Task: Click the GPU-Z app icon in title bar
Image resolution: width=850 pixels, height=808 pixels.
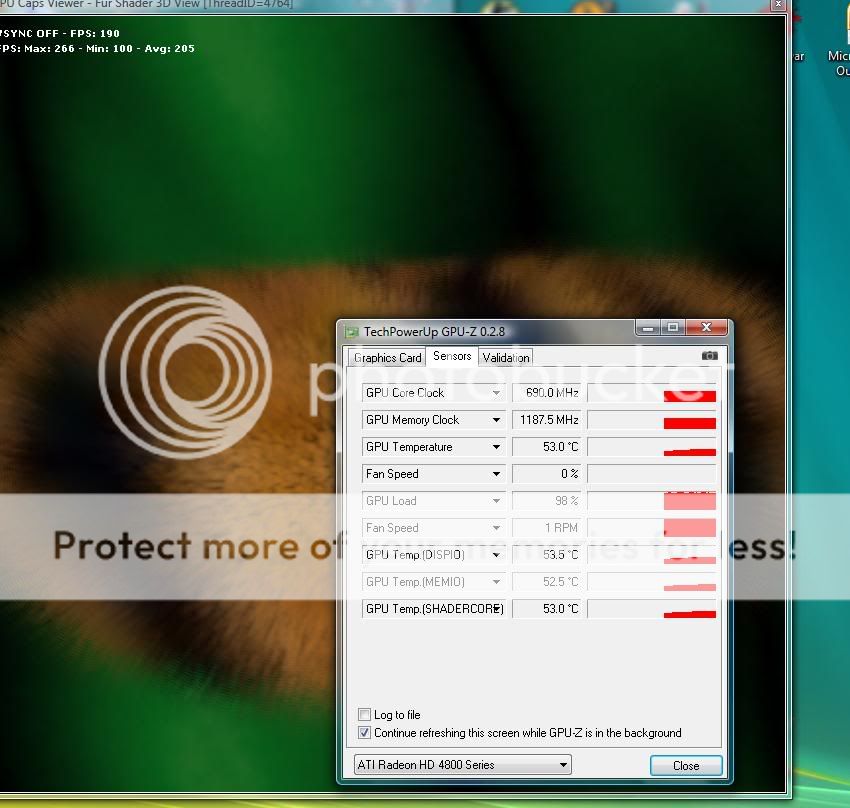Action: point(351,331)
